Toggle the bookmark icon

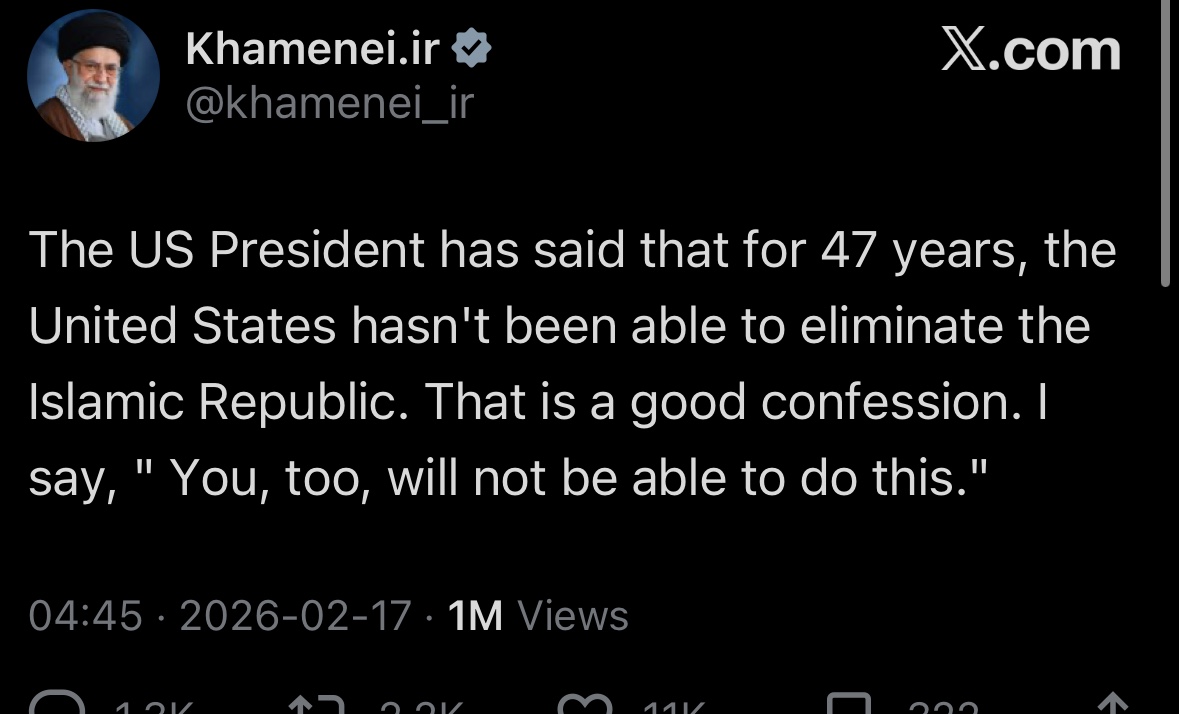[x=849, y=703]
